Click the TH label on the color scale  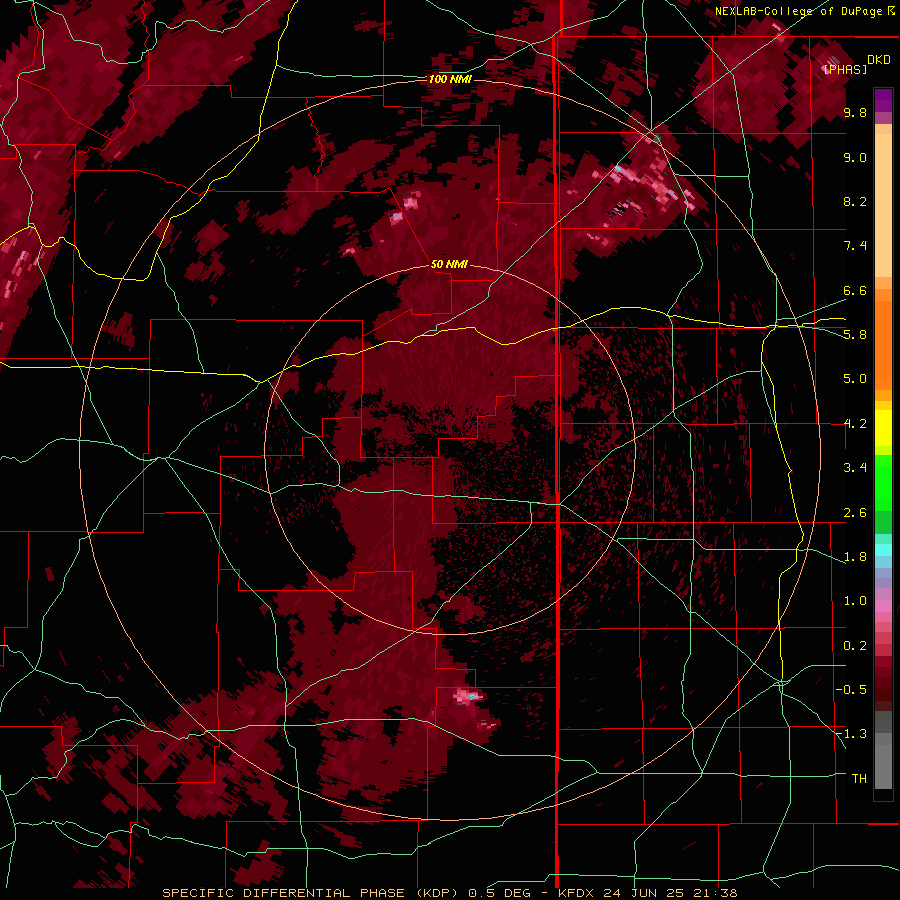coord(859,779)
